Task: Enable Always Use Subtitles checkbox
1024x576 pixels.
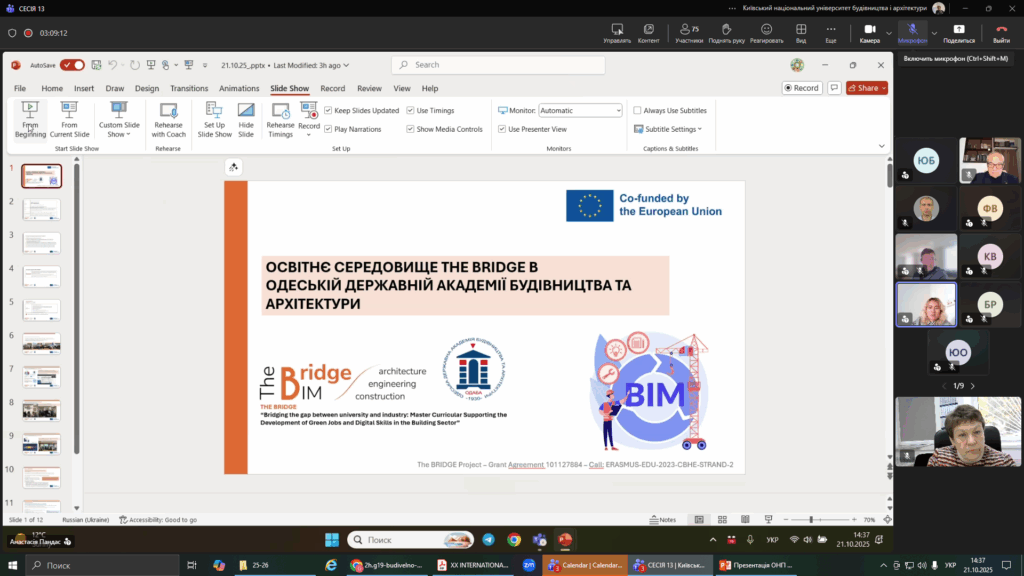Action: pyautogui.click(x=637, y=111)
